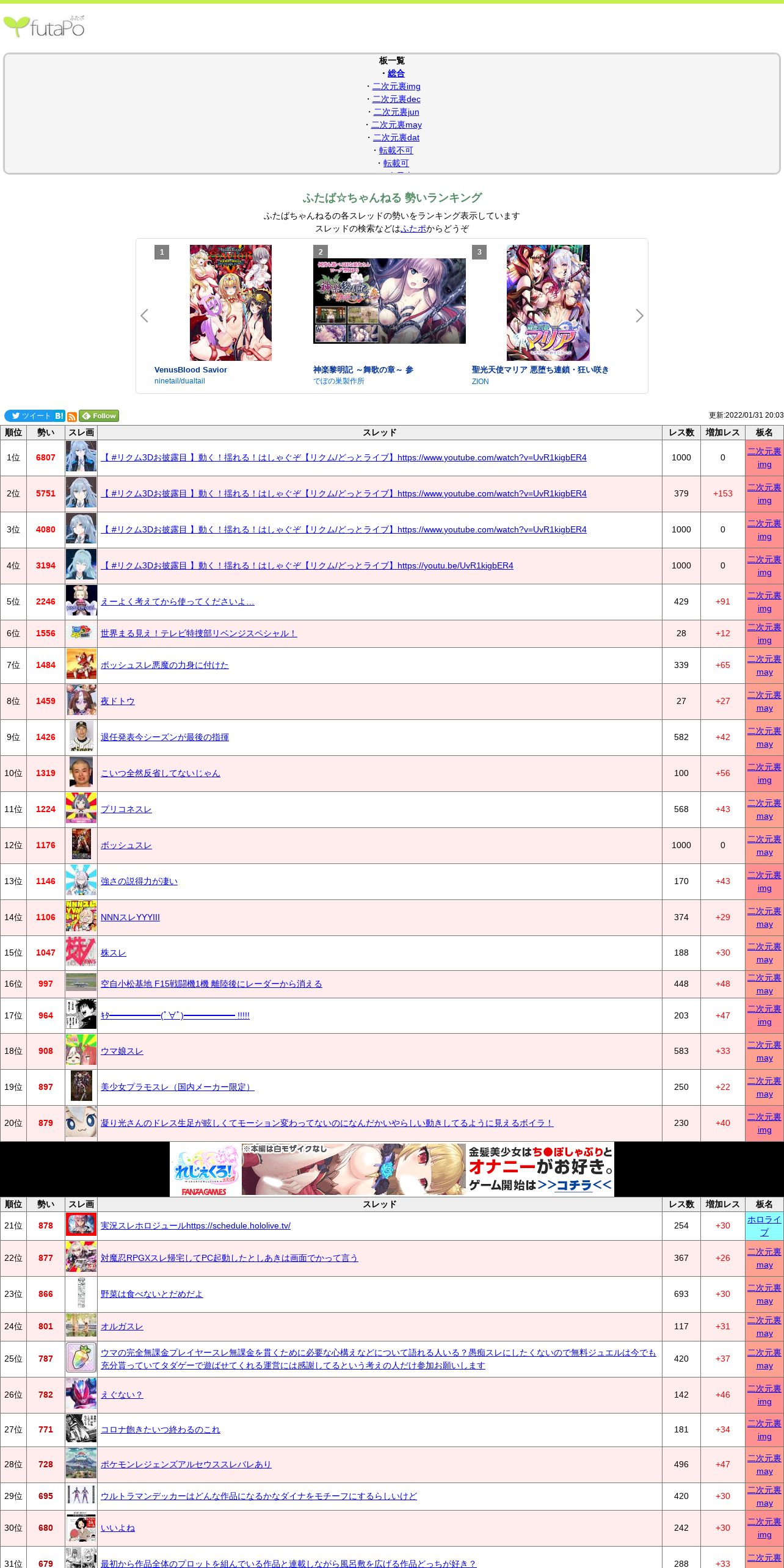Open the ホロライブ board link at 21位
Image resolution: width=784 pixels, height=1568 pixels.
[764, 1225]
